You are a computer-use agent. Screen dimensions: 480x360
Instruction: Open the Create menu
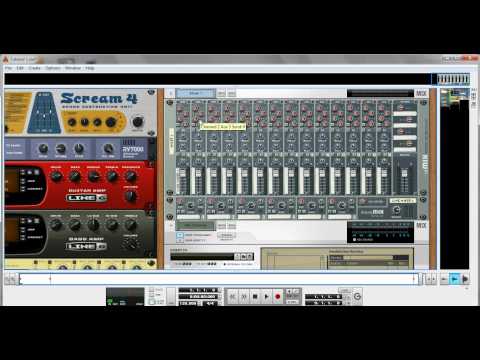[34, 68]
